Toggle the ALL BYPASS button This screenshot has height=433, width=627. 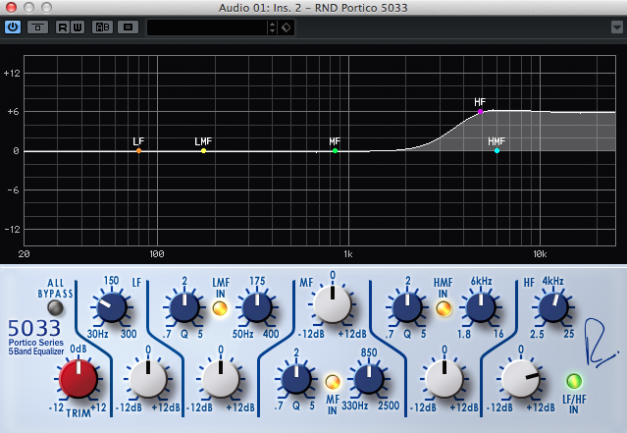(x=55, y=307)
